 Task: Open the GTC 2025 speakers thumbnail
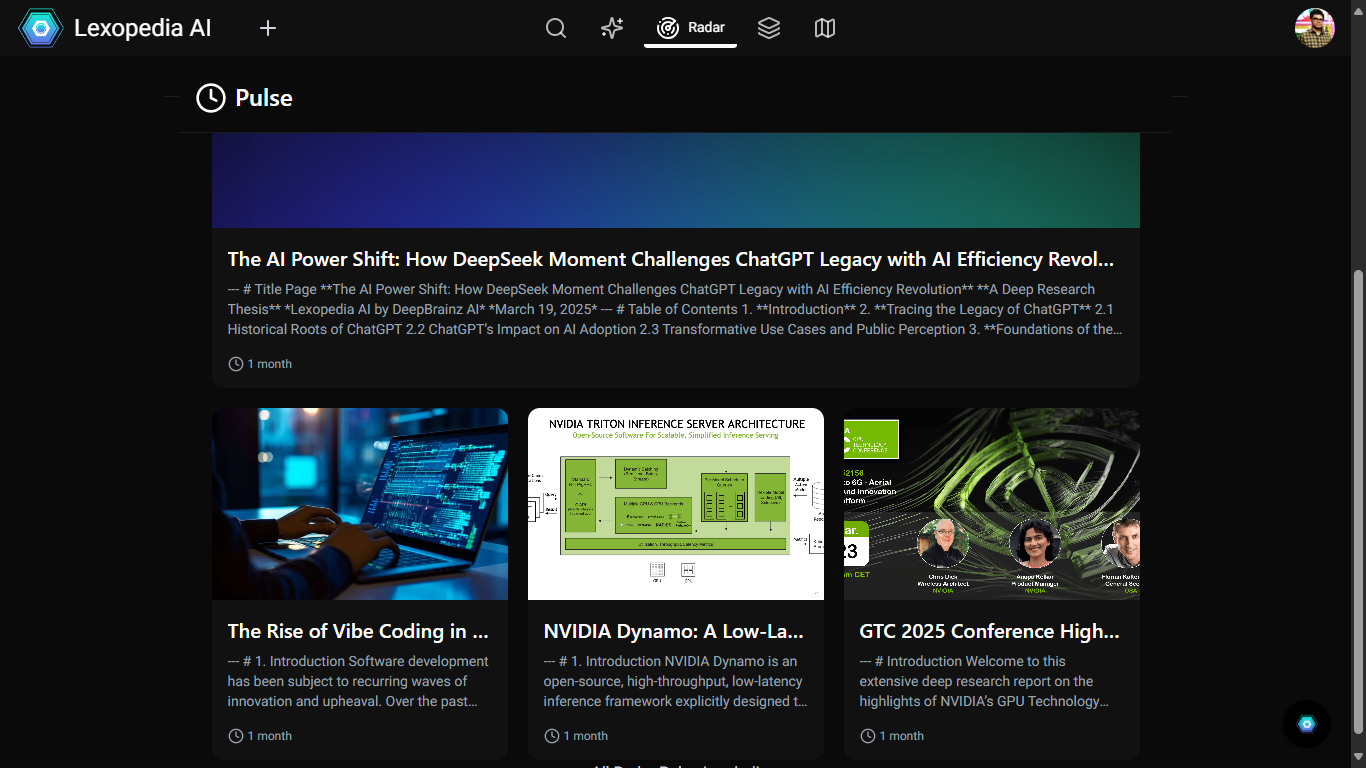(x=992, y=504)
